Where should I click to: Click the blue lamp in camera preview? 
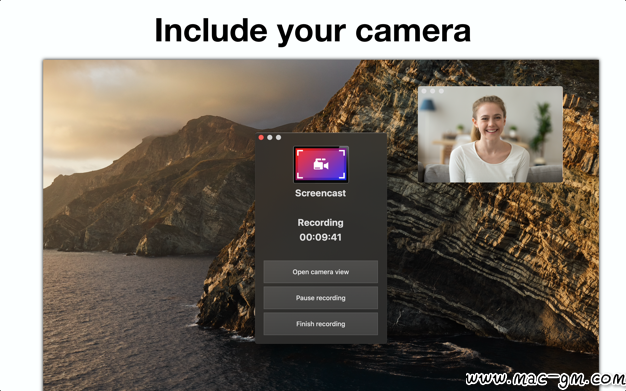(x=428, y=105)
